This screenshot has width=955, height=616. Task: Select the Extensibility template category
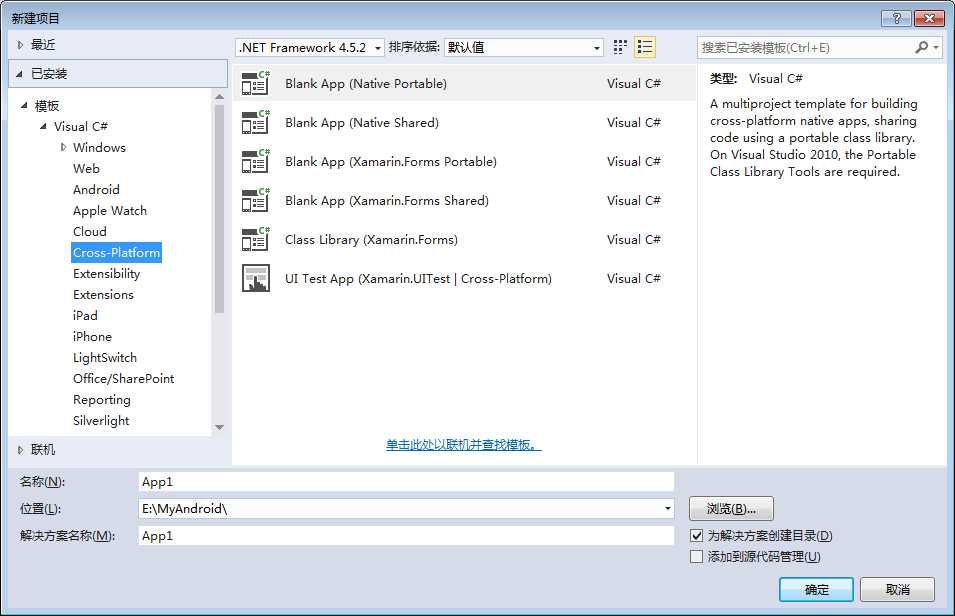coord(107,274)
